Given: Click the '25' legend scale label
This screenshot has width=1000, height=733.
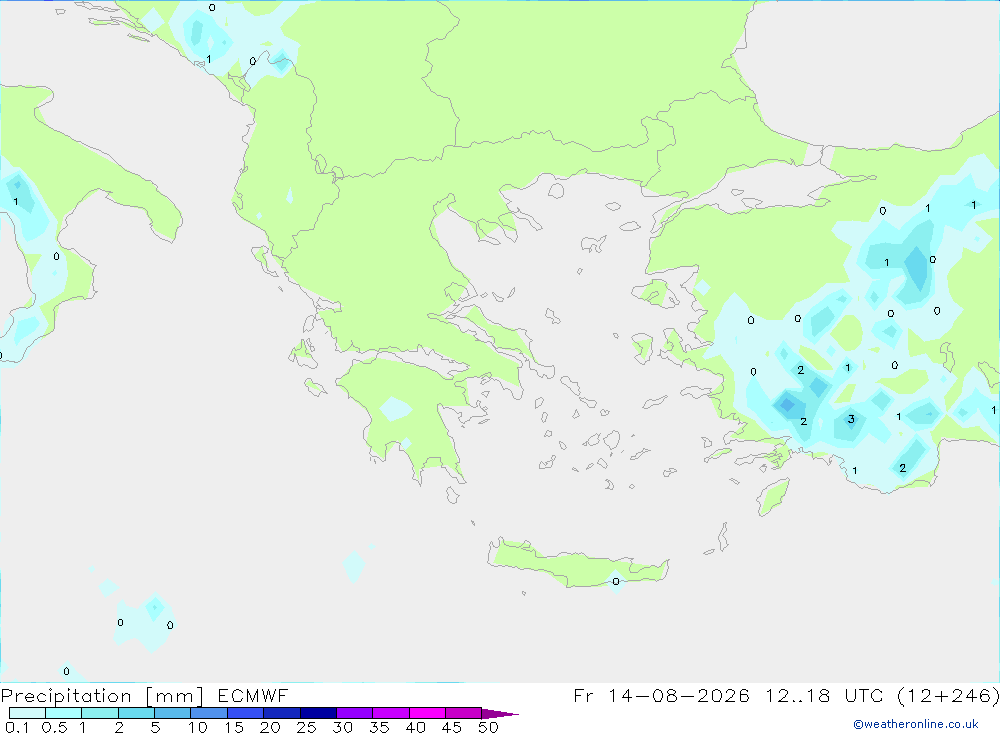Looking at the screenshot, I should click(307, 727).
